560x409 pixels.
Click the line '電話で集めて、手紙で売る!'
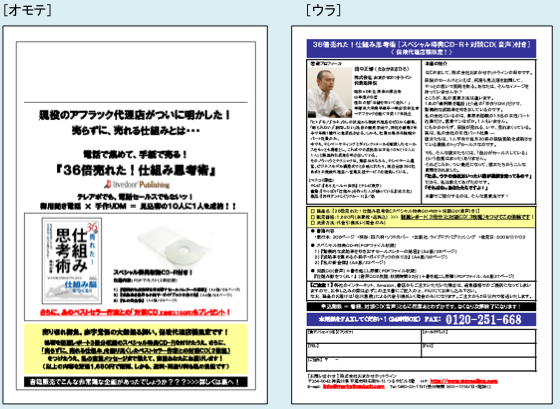[x=135, y=155]
